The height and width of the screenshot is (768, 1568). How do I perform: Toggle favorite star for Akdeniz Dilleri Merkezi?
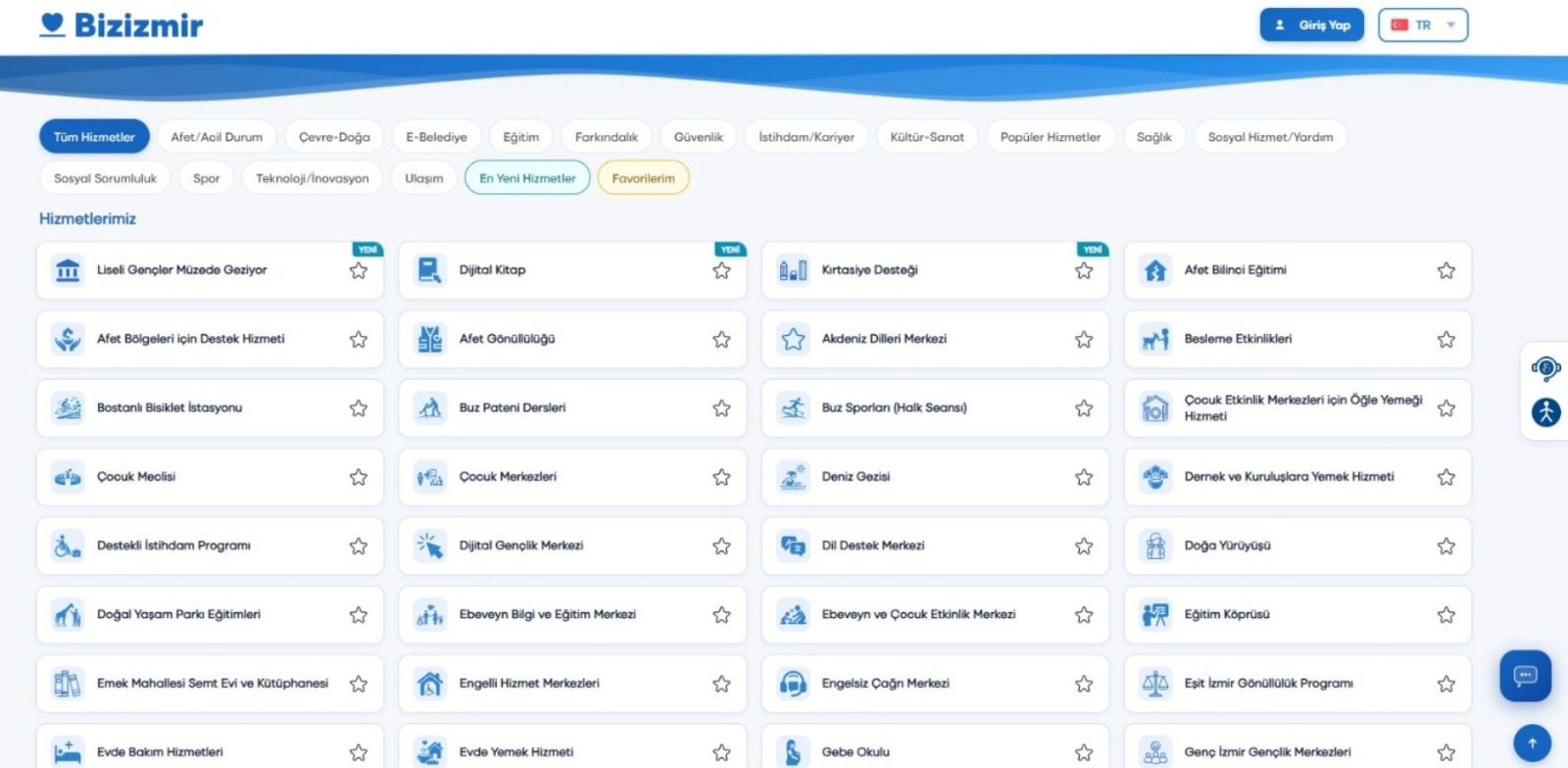click(1084, 339)
